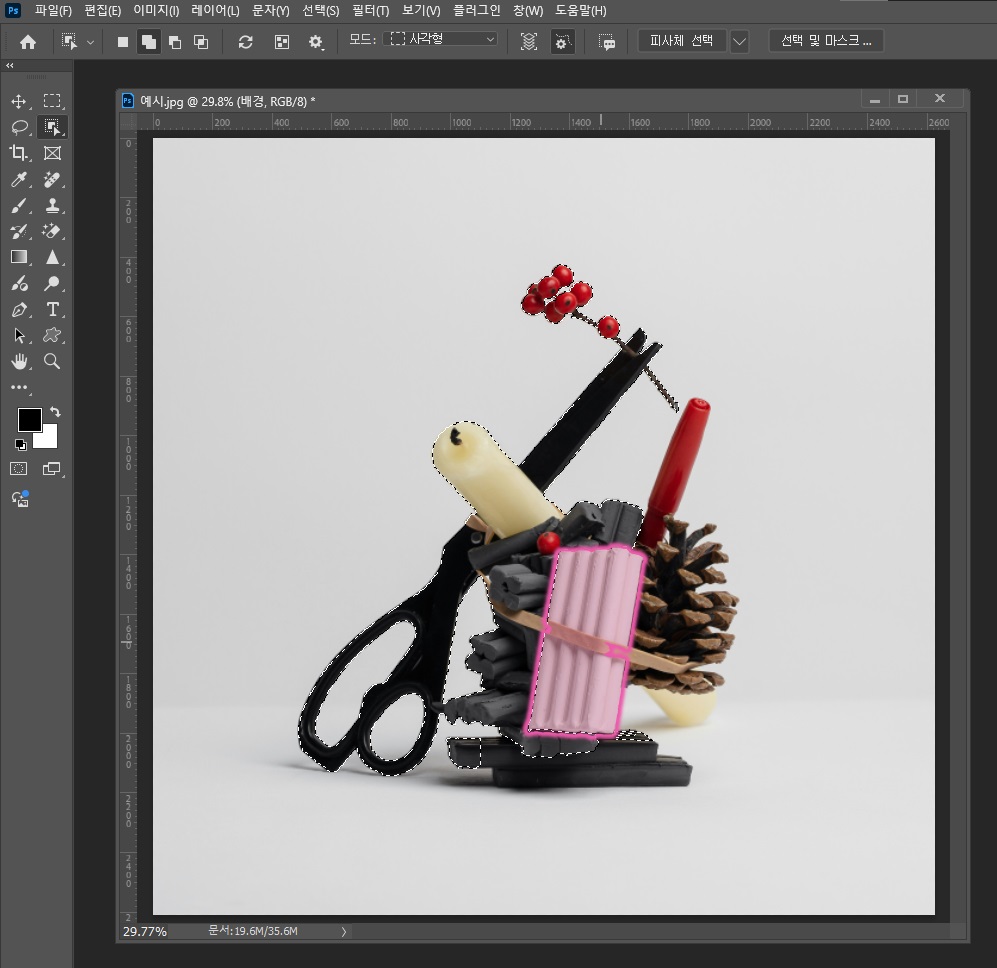Image resolution: width=997 pixels, height=968 pixels.
Task: Toggle Sample All Layers icon
Action: 528,42
